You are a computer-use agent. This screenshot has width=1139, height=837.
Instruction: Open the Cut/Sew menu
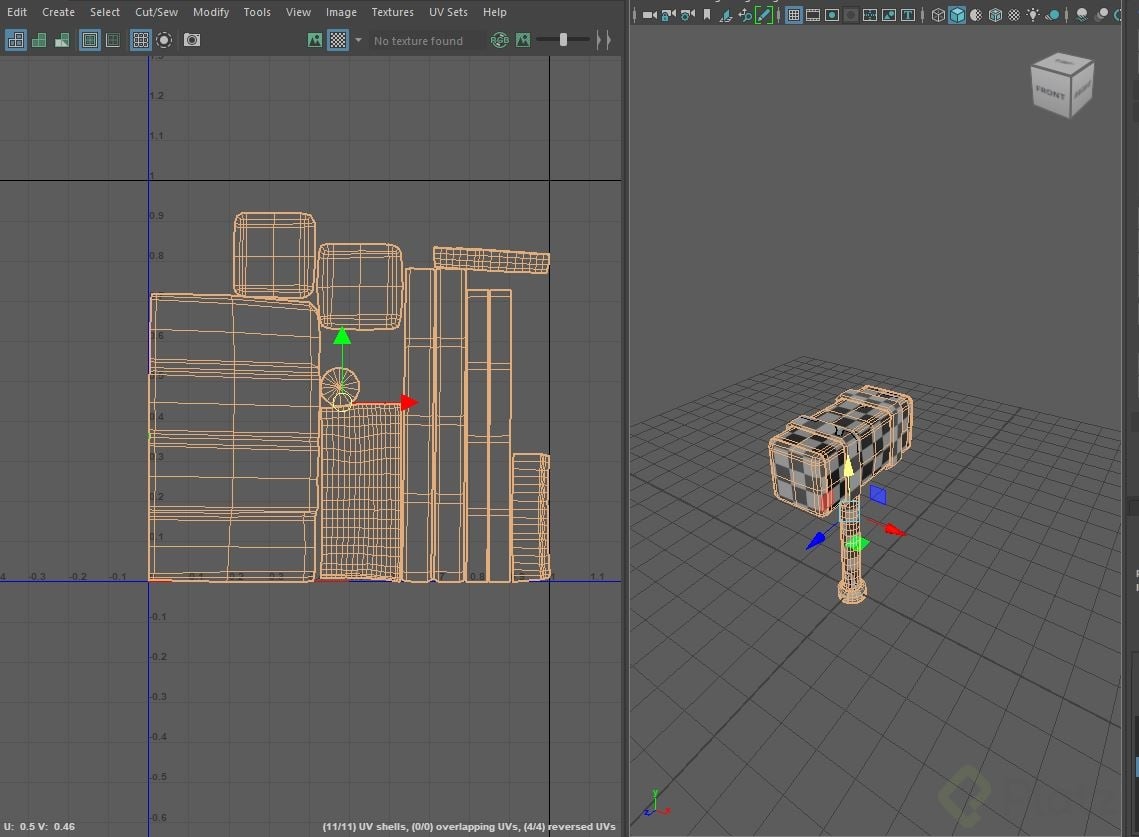pyautogui.click(x=156, y=12)
